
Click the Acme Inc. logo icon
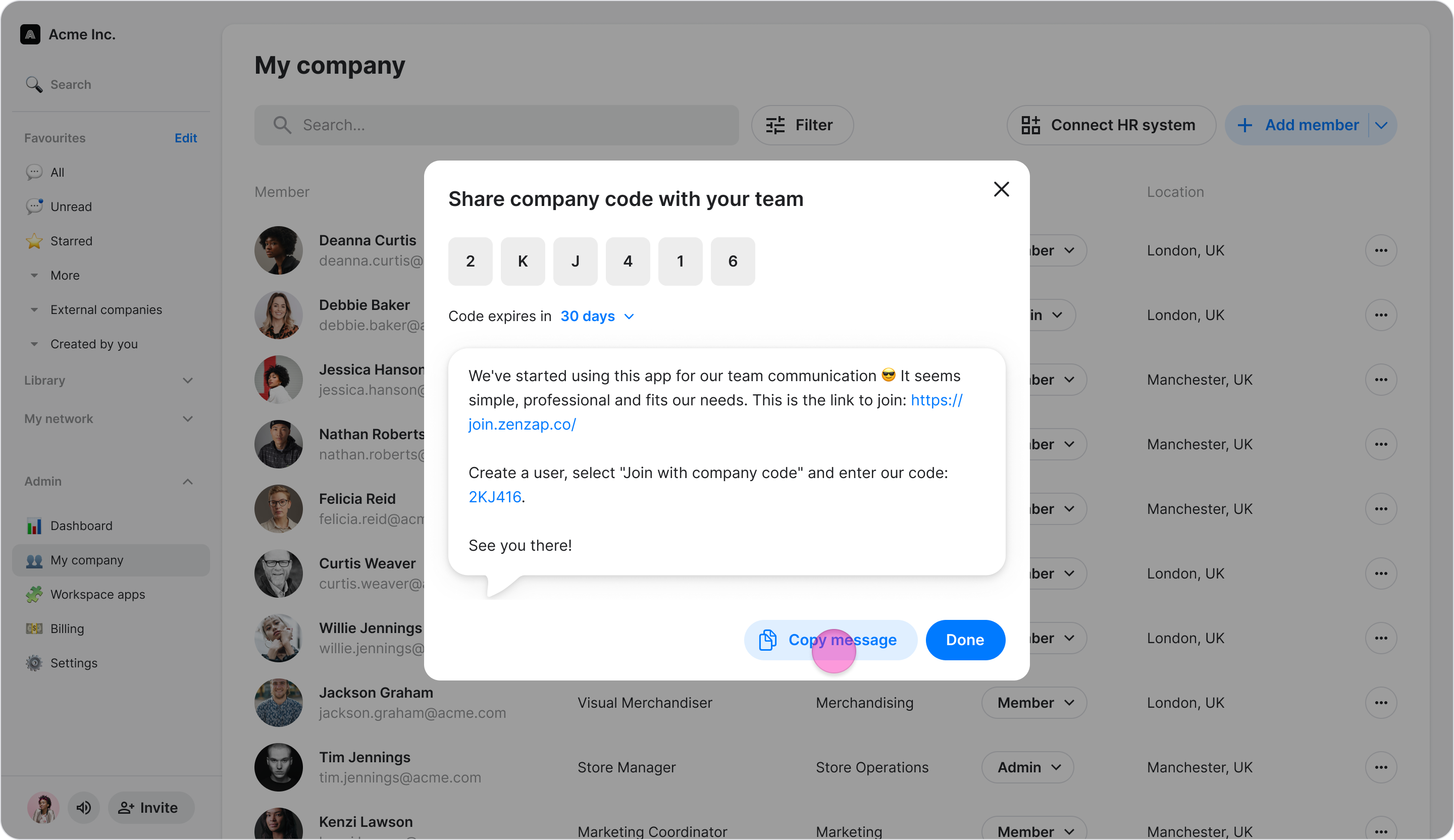(30, 35)
